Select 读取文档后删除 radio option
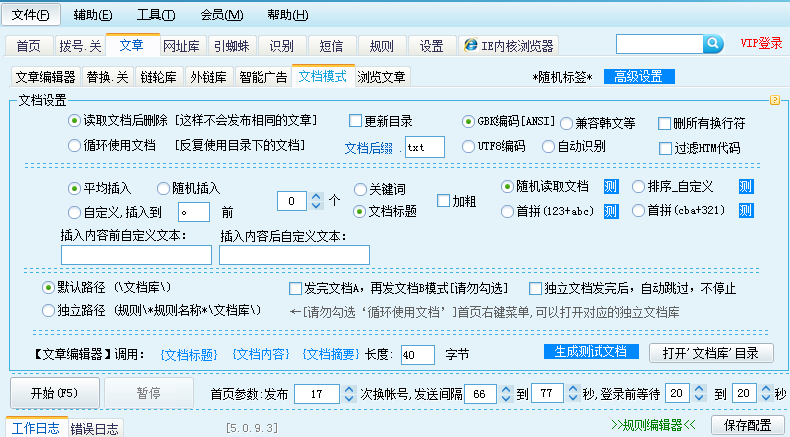790x437 pixels. coord(74,121)
